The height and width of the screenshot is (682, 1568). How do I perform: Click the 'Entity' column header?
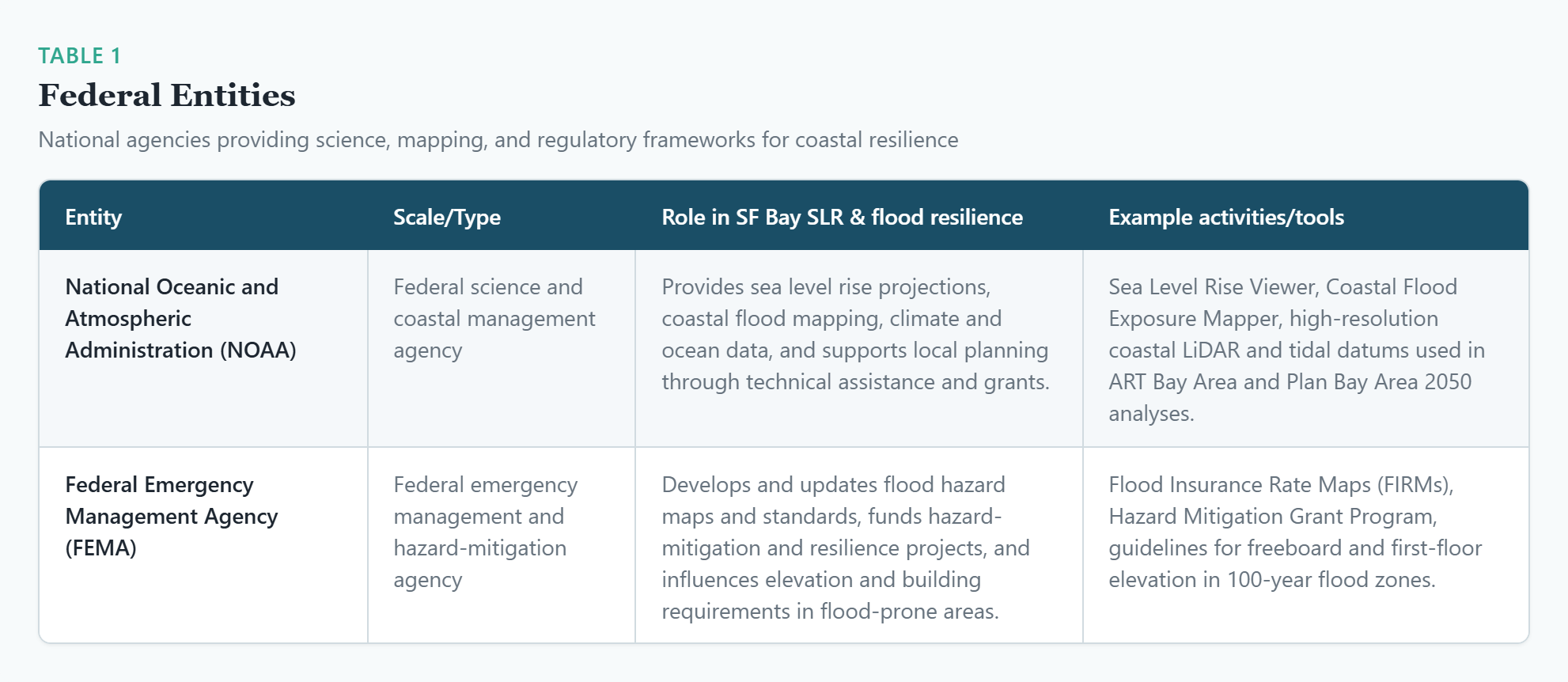coord(93,217)
